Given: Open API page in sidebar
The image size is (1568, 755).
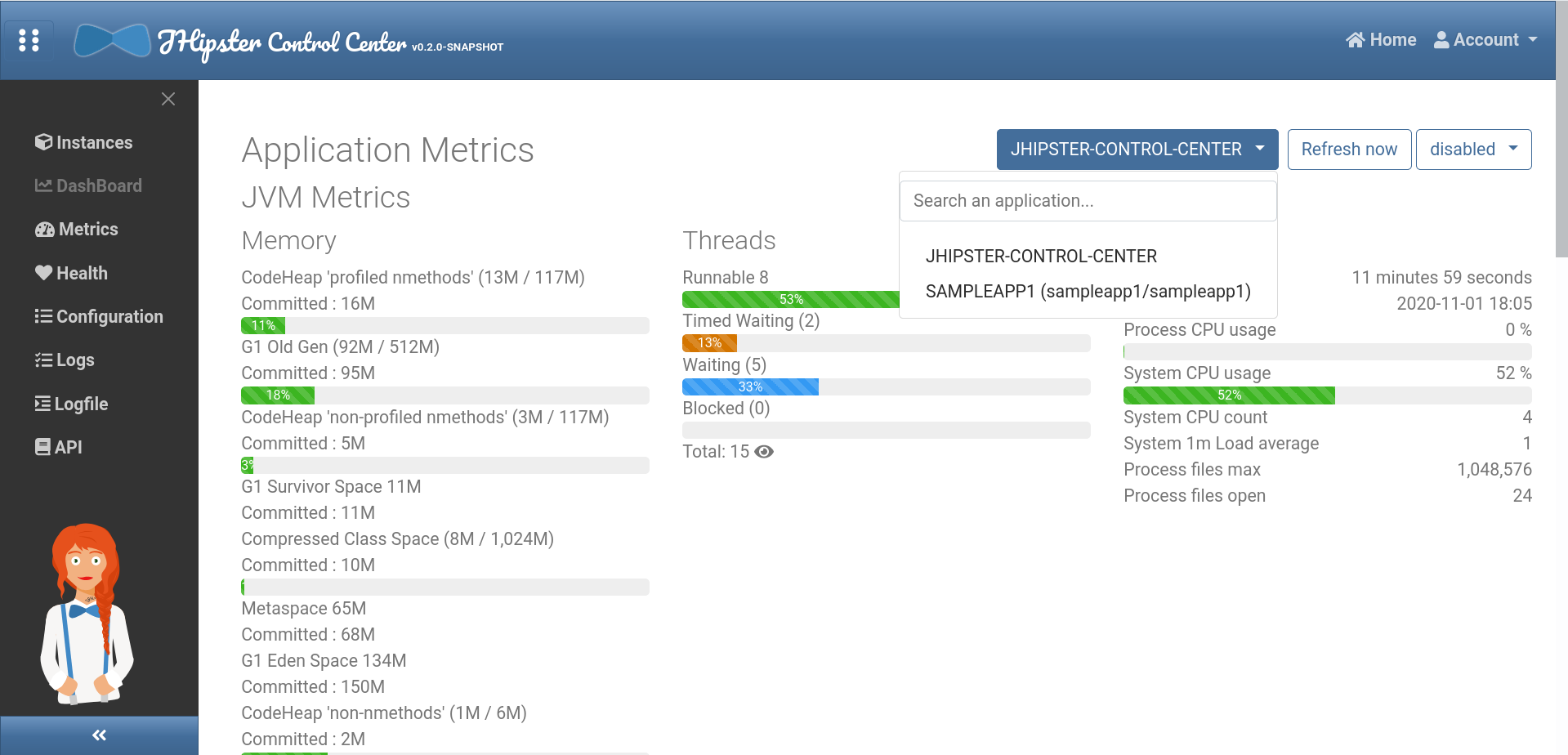Looking at the screenshot, I should tap(58, 447).
